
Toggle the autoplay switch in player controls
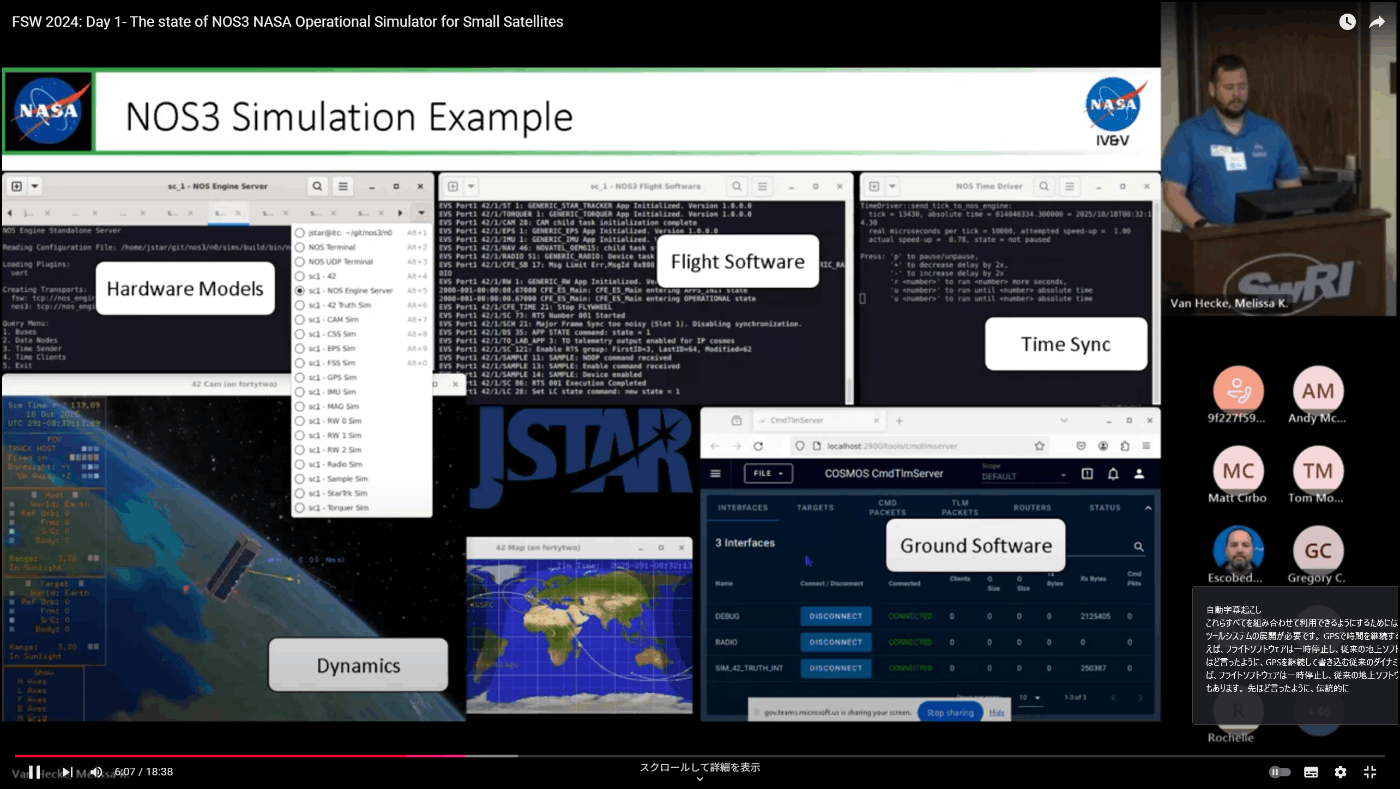click(1279, 772)
